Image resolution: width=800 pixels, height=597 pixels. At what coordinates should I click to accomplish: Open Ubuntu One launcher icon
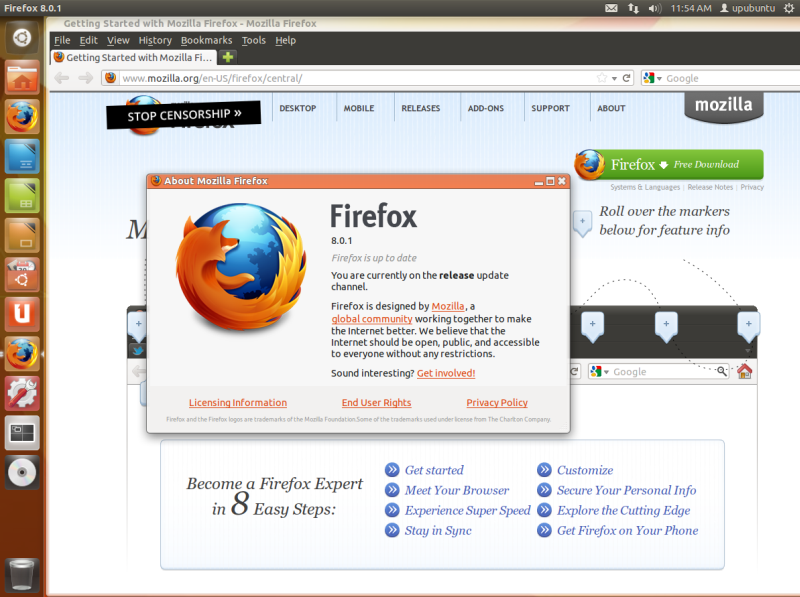point(22,314)
